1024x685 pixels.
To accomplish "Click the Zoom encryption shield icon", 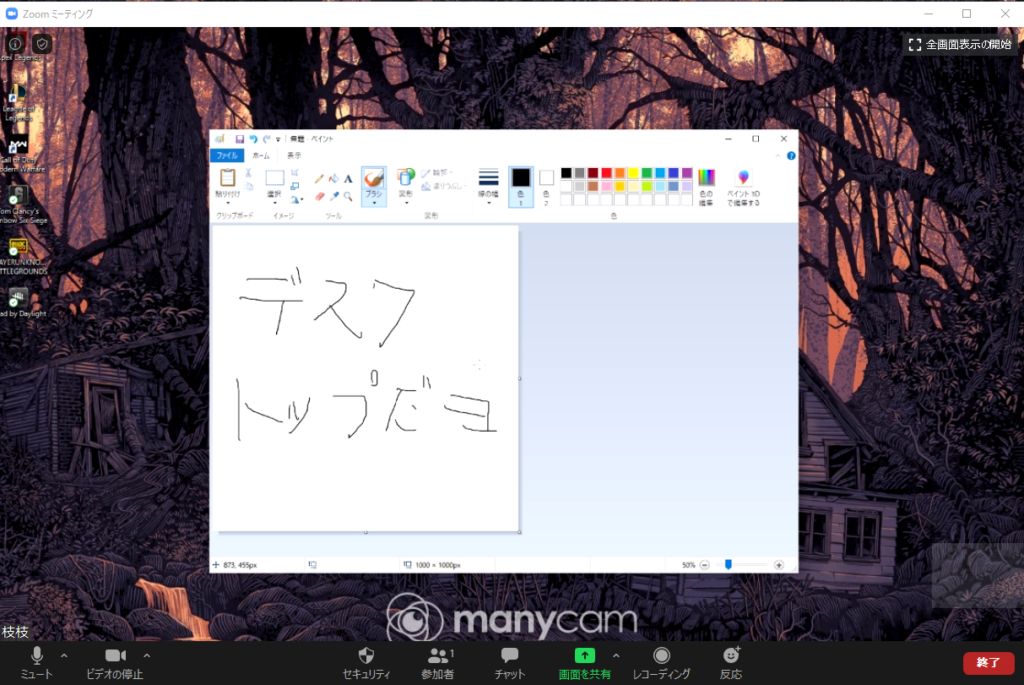I will point(42,44).
